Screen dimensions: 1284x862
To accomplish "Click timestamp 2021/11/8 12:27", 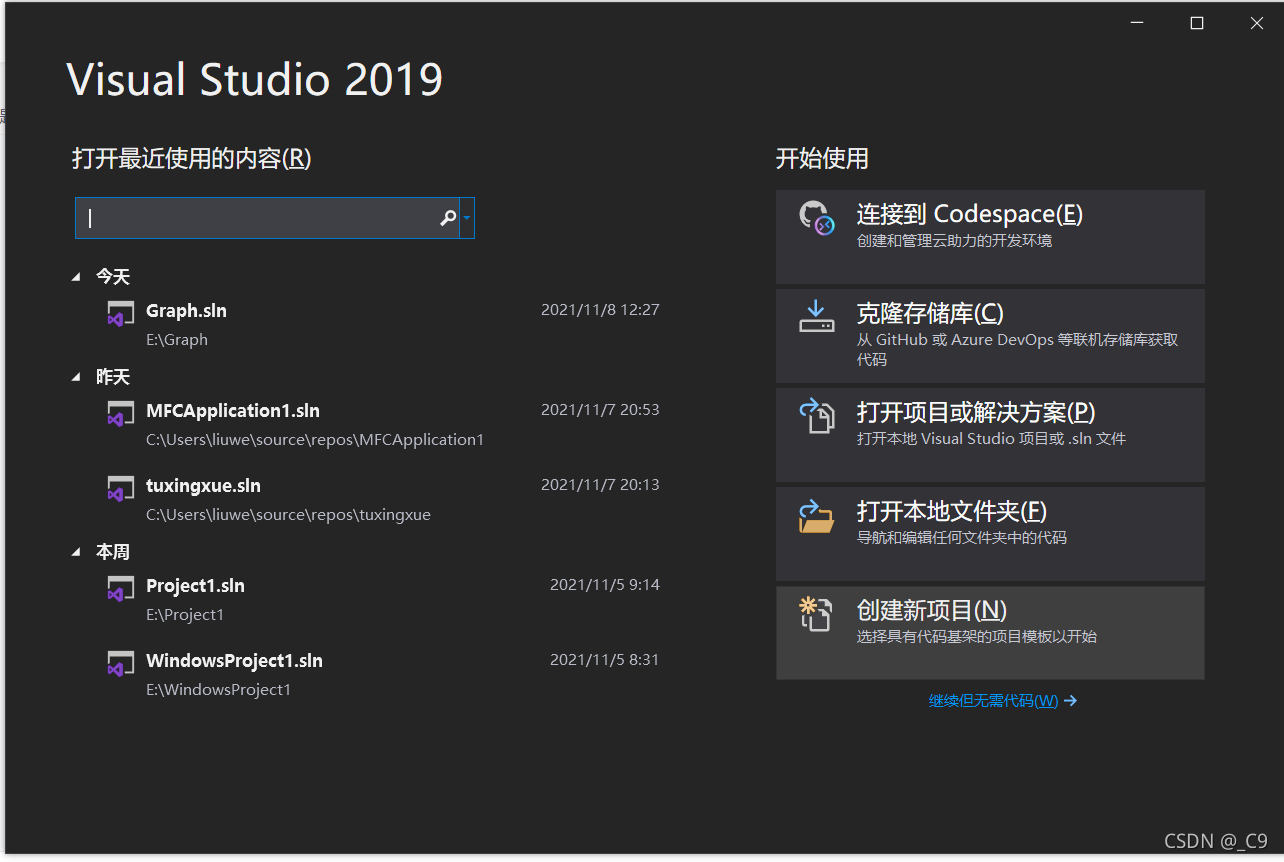I will coord(600,310).
